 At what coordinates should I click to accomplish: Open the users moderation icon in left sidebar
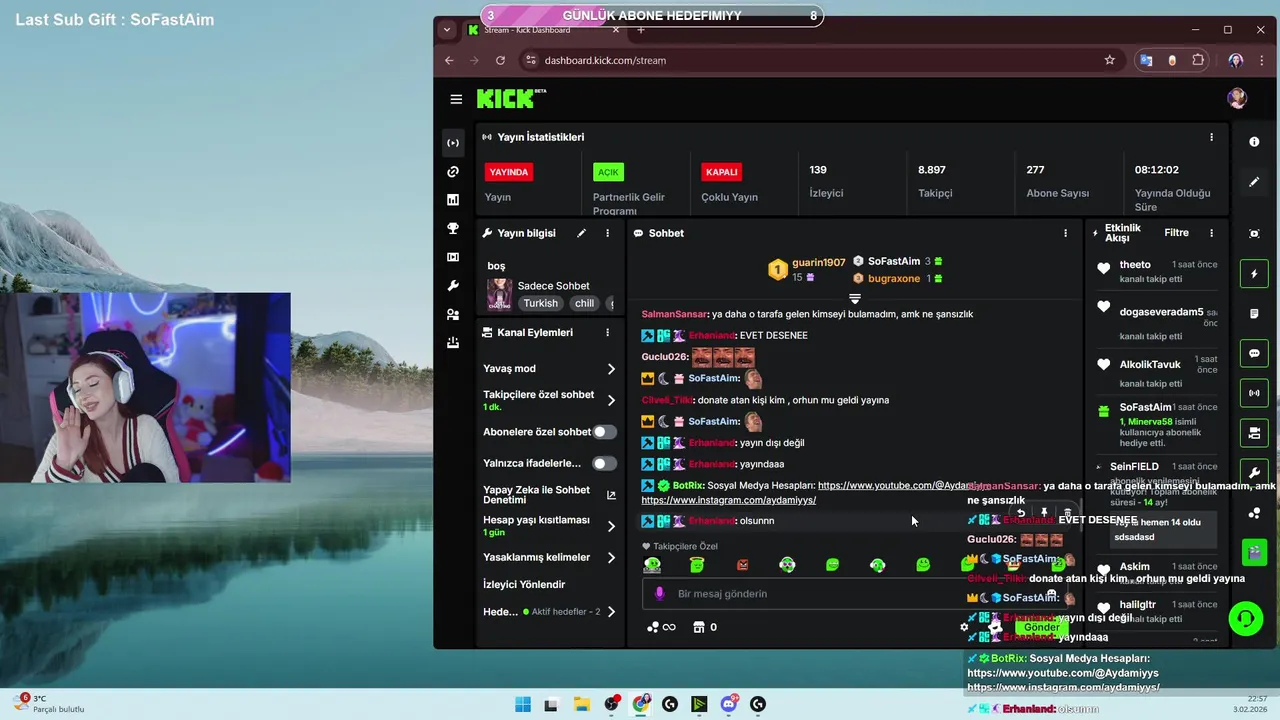pos(453,314)
